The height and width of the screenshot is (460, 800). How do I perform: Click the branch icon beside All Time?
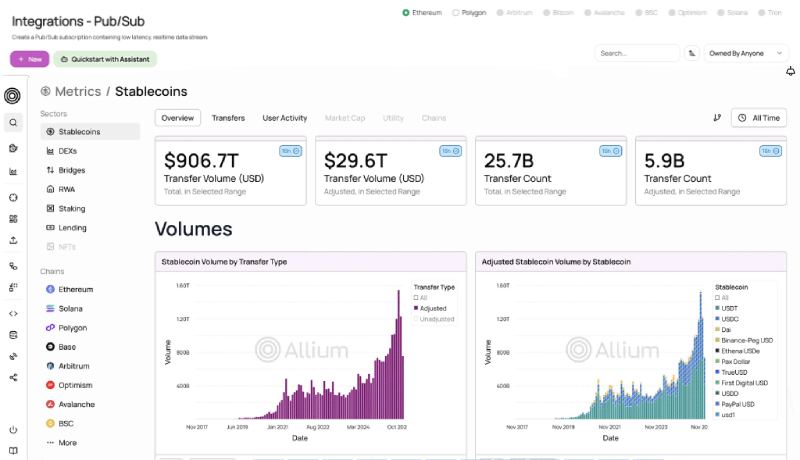coord(717,118)
